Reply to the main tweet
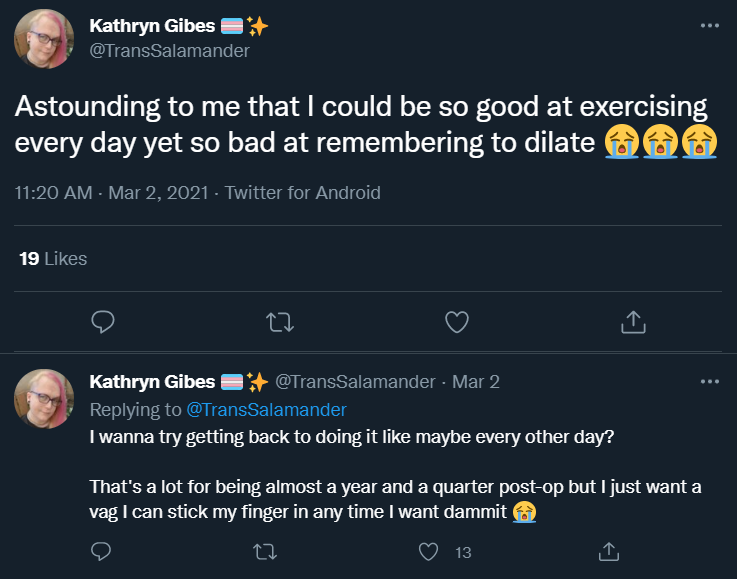The height and width of the screenshot is (579, 737). click(x=102, y=322)
